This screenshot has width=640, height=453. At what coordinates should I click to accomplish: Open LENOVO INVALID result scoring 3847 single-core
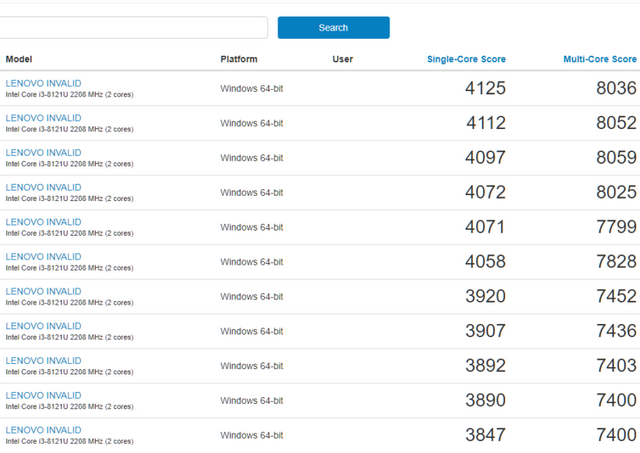(43, 430)
